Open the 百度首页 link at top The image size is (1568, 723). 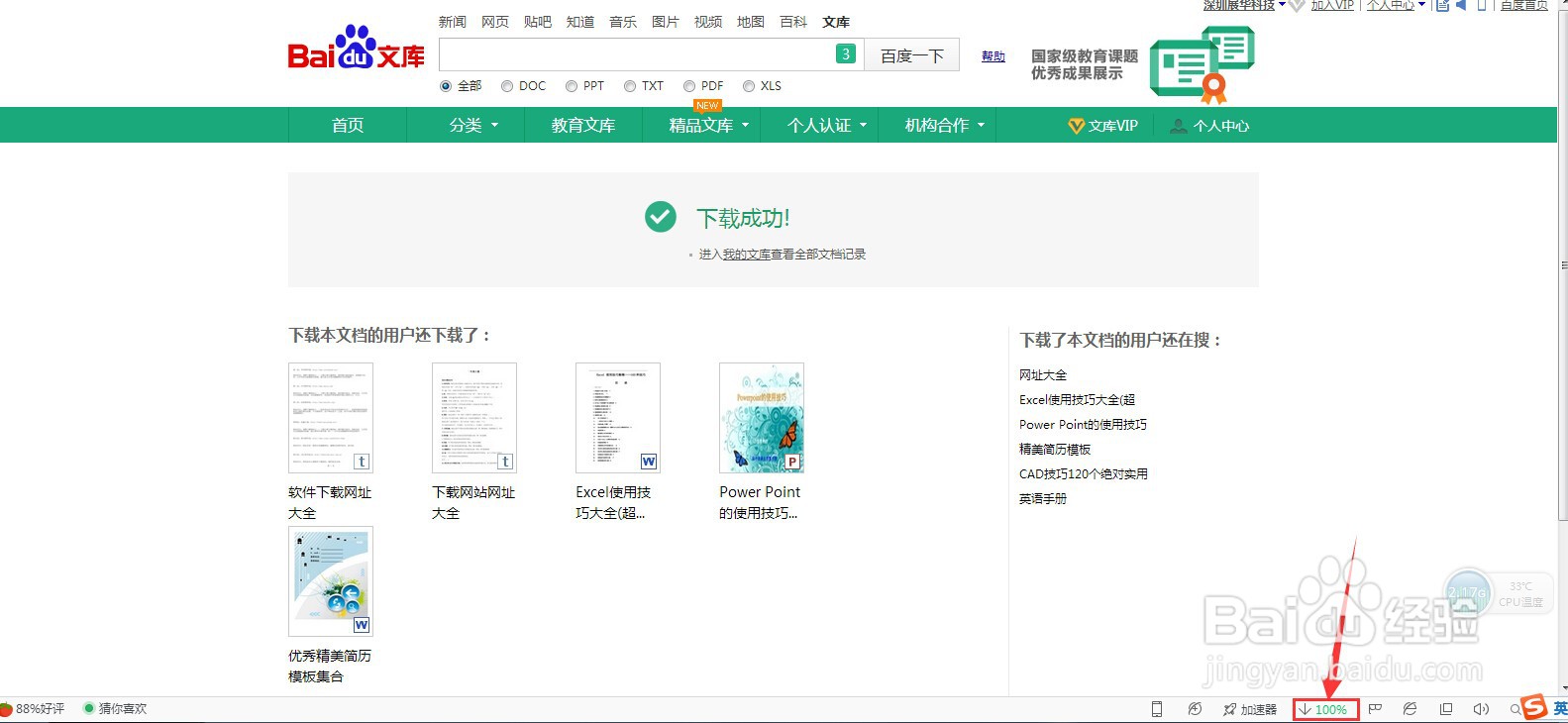click(1524, 5)
